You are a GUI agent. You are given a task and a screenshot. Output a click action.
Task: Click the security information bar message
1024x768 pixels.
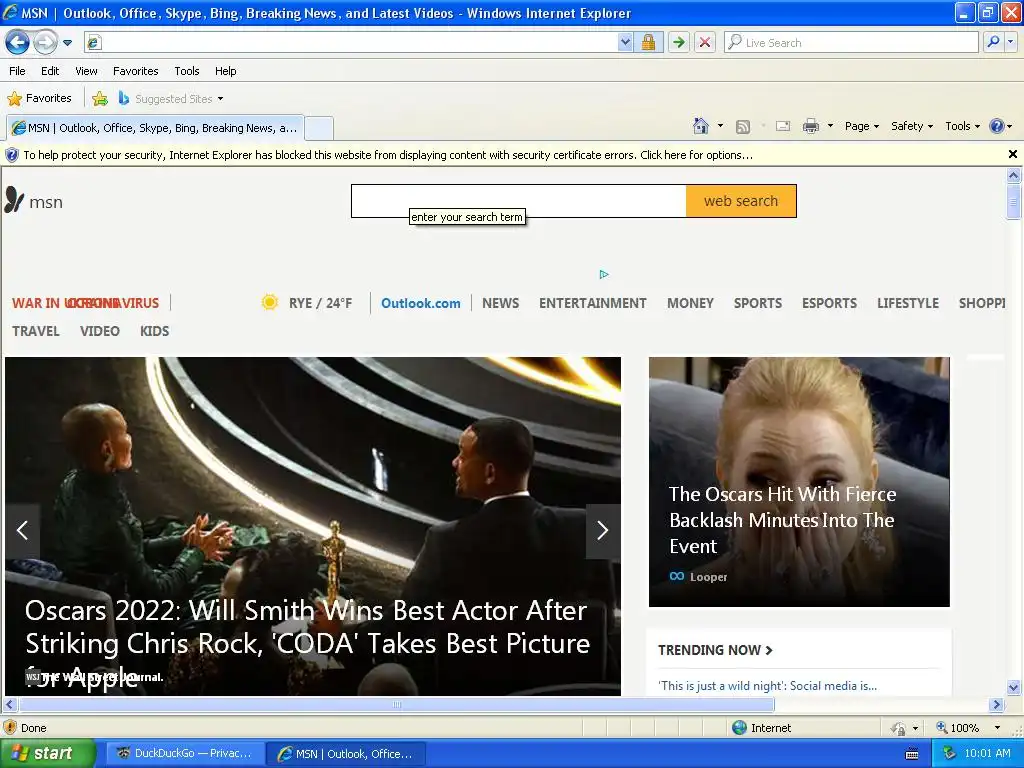pos(388,155)
